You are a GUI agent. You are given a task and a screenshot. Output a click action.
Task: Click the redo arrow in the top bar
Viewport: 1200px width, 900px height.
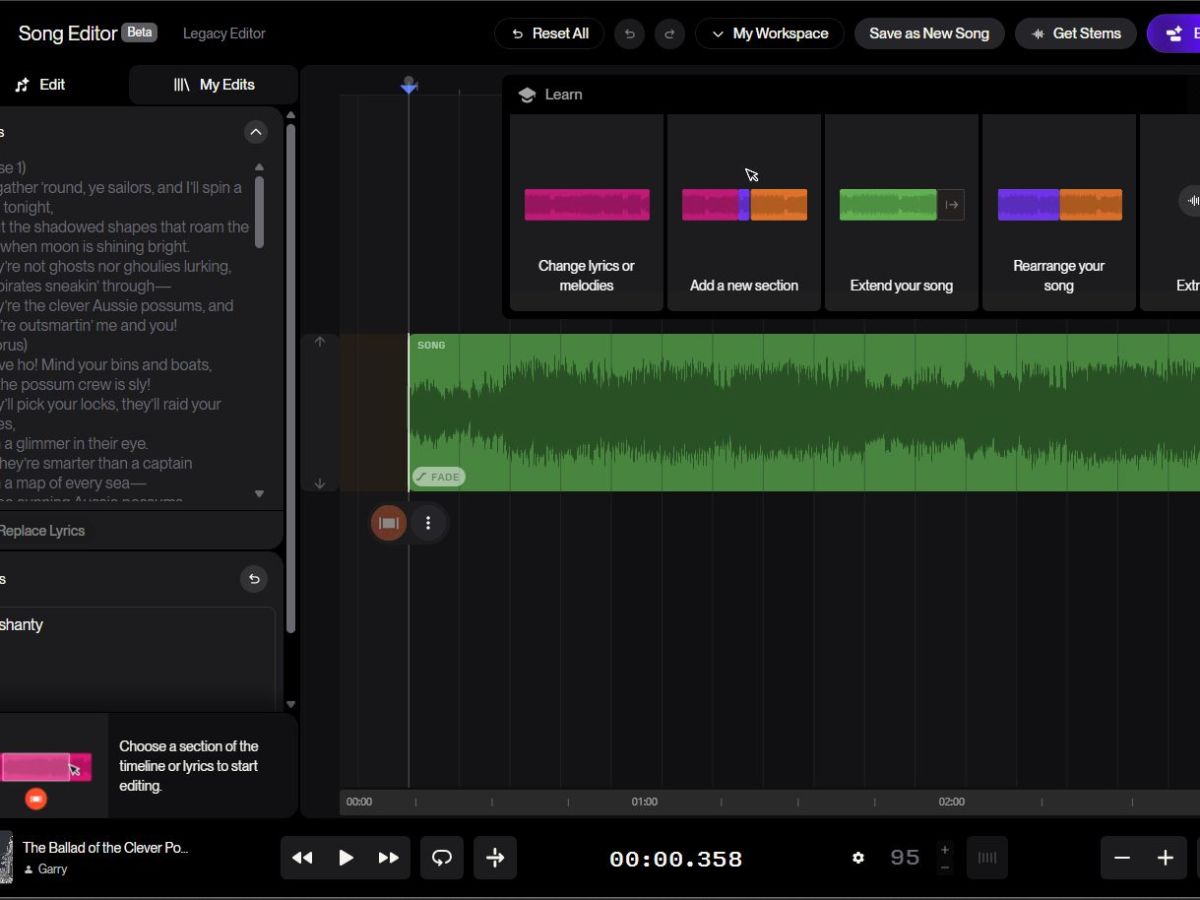(x=669, y=33)
